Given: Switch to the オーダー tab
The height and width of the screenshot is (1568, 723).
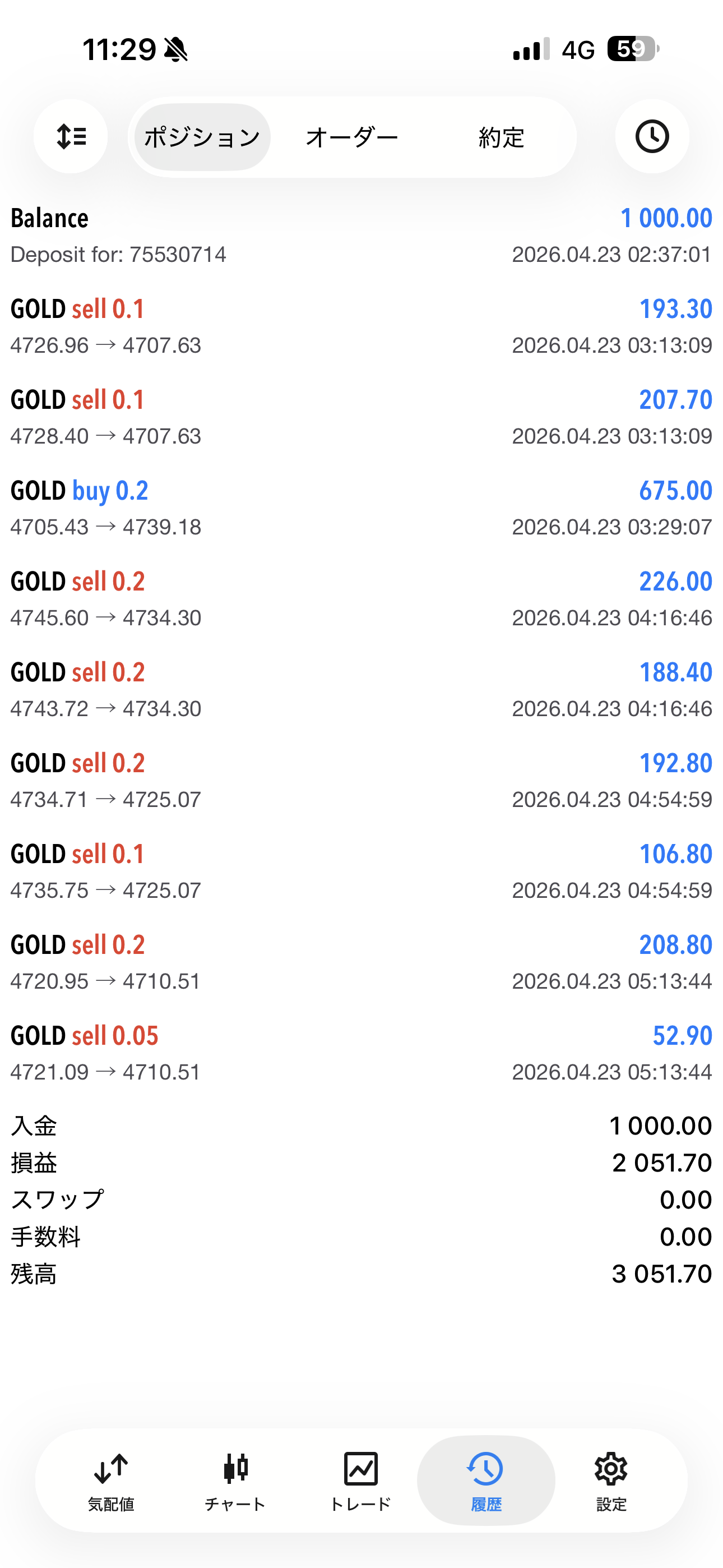Looking at the screenshot, I should click(x=352, y=137).
